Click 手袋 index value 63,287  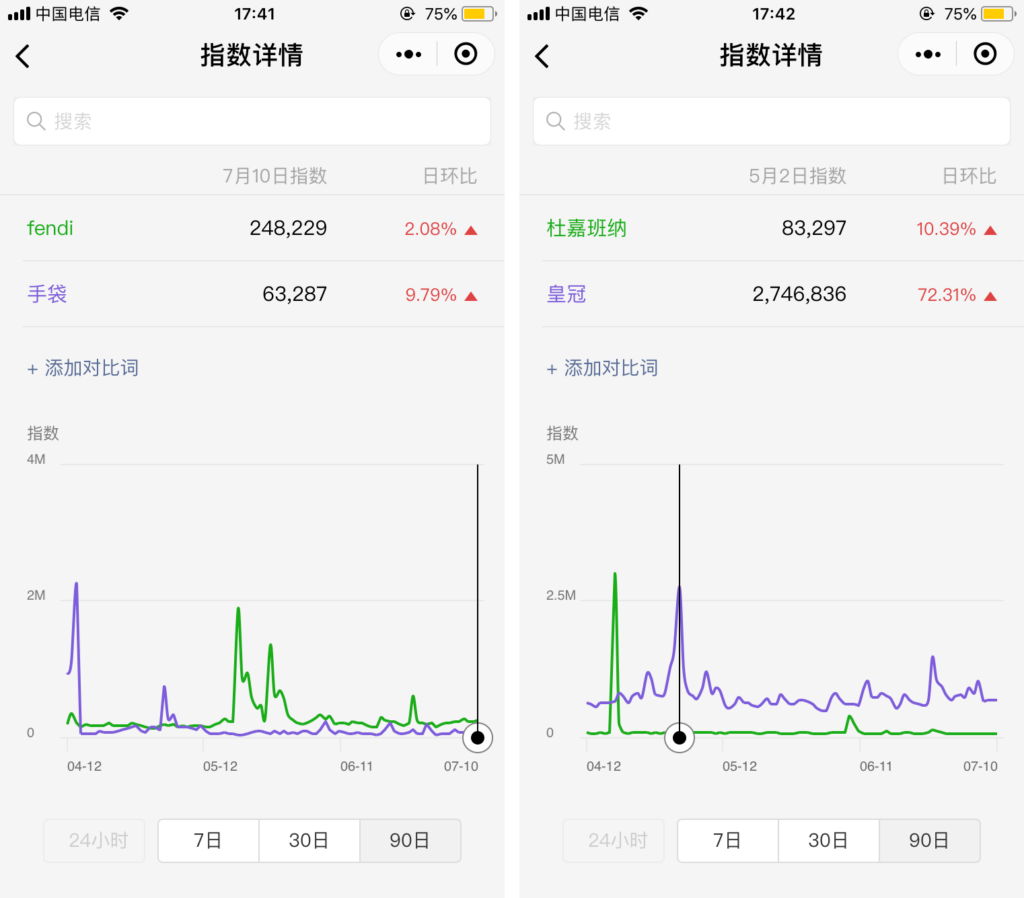(x=295, y=294)
